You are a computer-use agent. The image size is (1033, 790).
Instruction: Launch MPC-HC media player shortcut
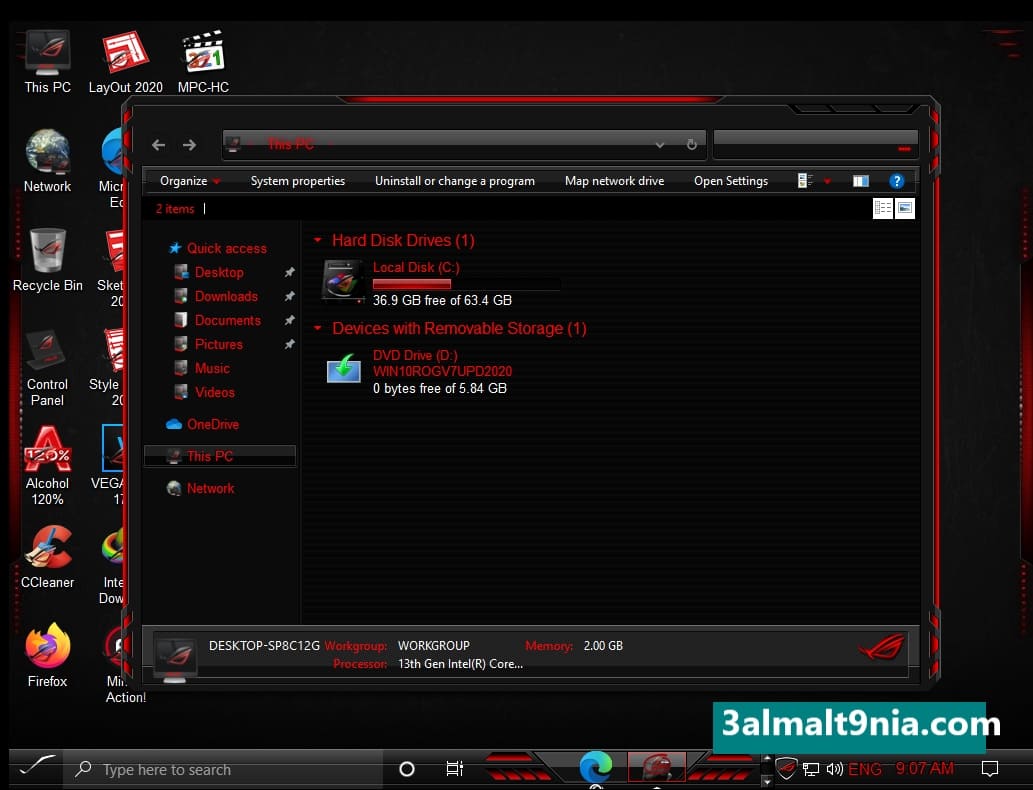click(203, 61)
